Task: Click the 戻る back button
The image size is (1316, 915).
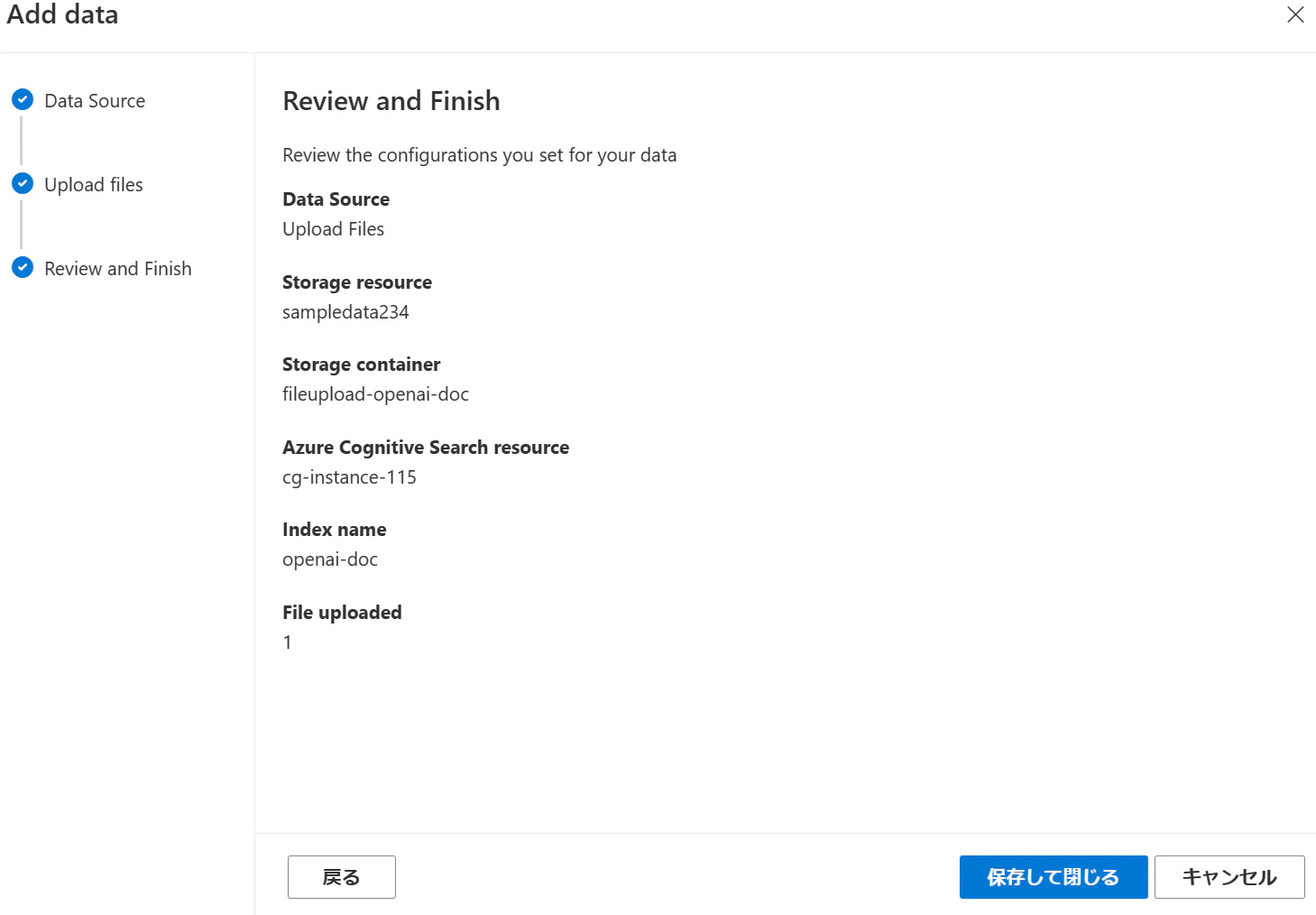Action: tap(342, 877)
